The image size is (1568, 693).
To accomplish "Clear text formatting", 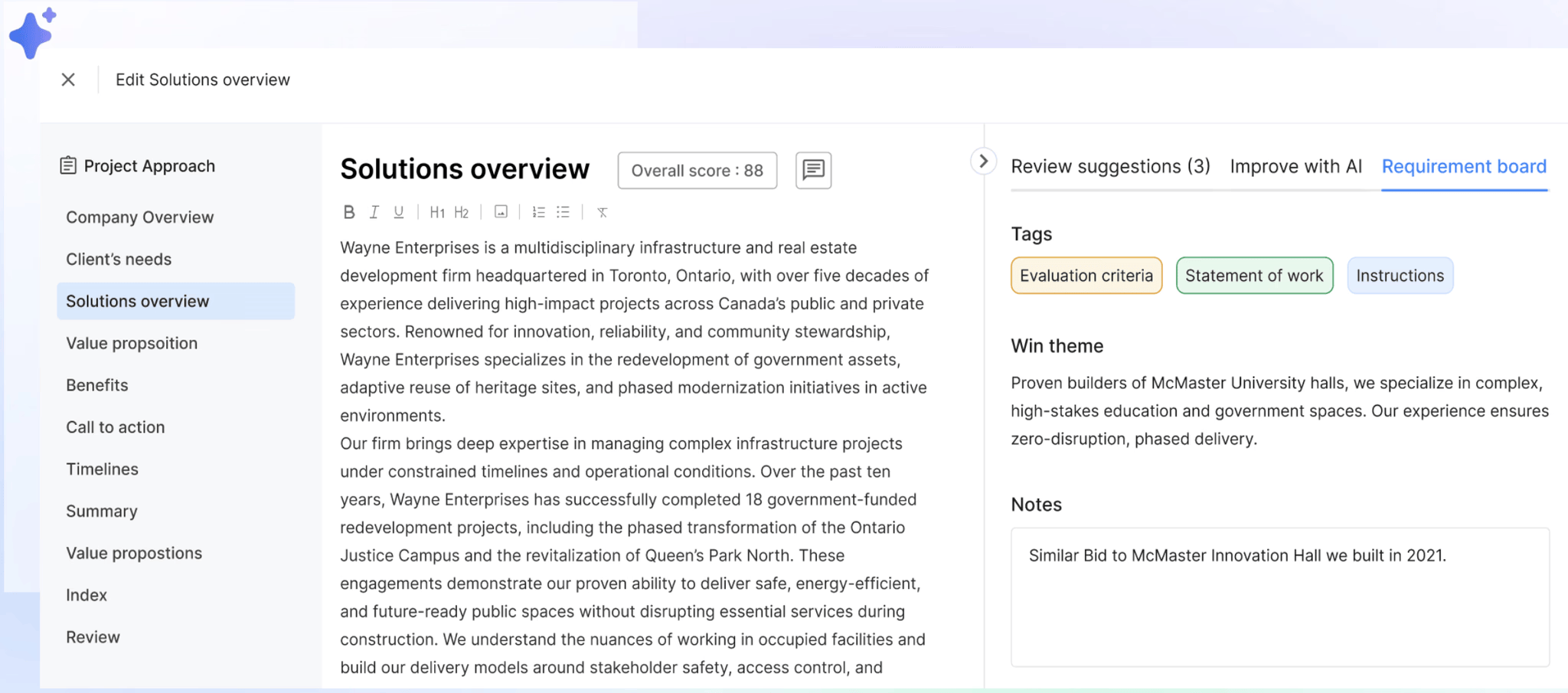I will [603, 212].
